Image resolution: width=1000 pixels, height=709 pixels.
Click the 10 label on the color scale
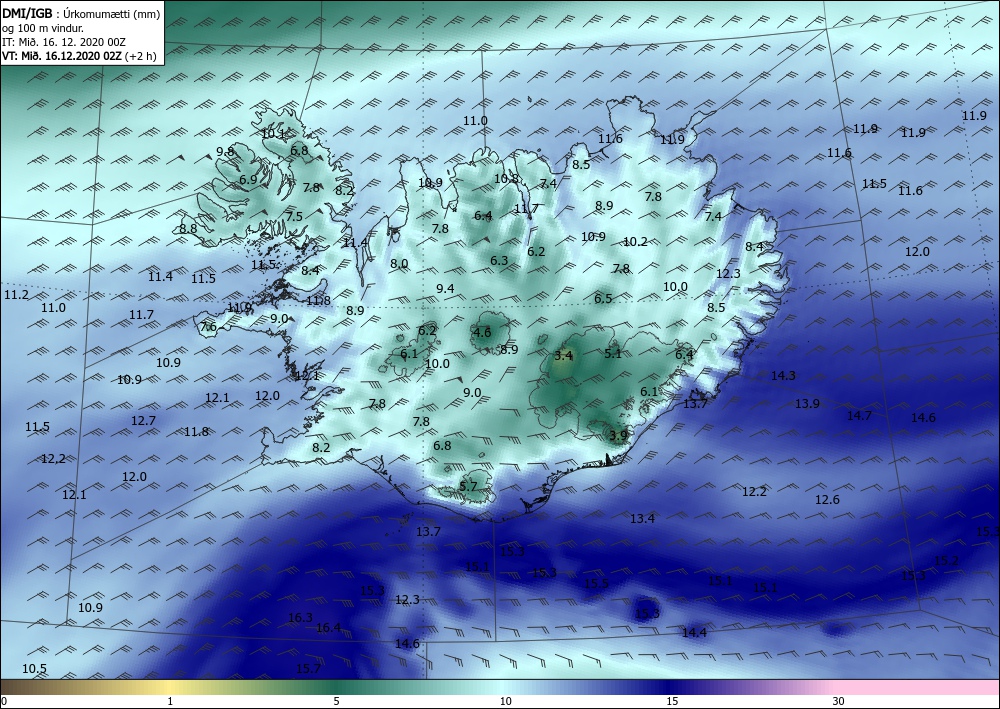tap(506, 701)
